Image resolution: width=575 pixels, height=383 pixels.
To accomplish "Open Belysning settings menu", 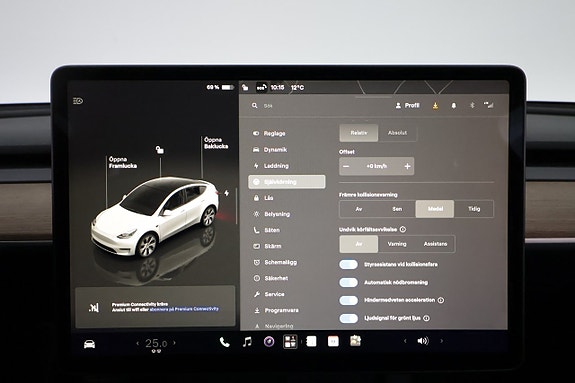I will click(287, 214).
